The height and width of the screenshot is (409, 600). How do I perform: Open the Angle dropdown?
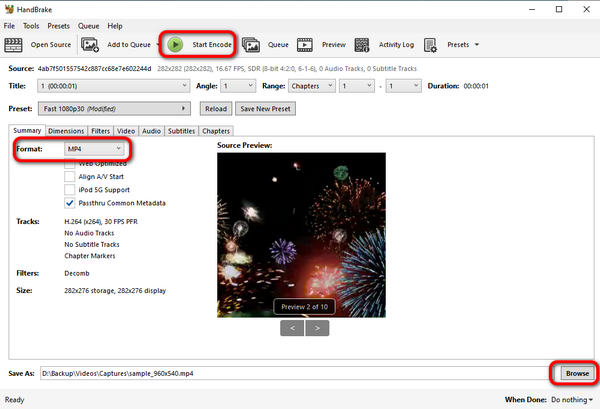tap(238, 86)
